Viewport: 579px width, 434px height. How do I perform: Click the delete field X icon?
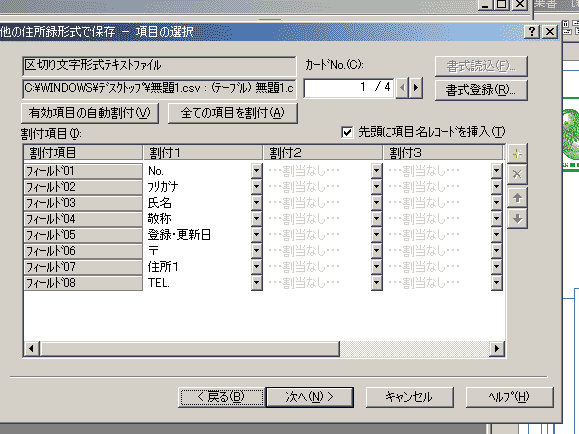pos(517,174)
